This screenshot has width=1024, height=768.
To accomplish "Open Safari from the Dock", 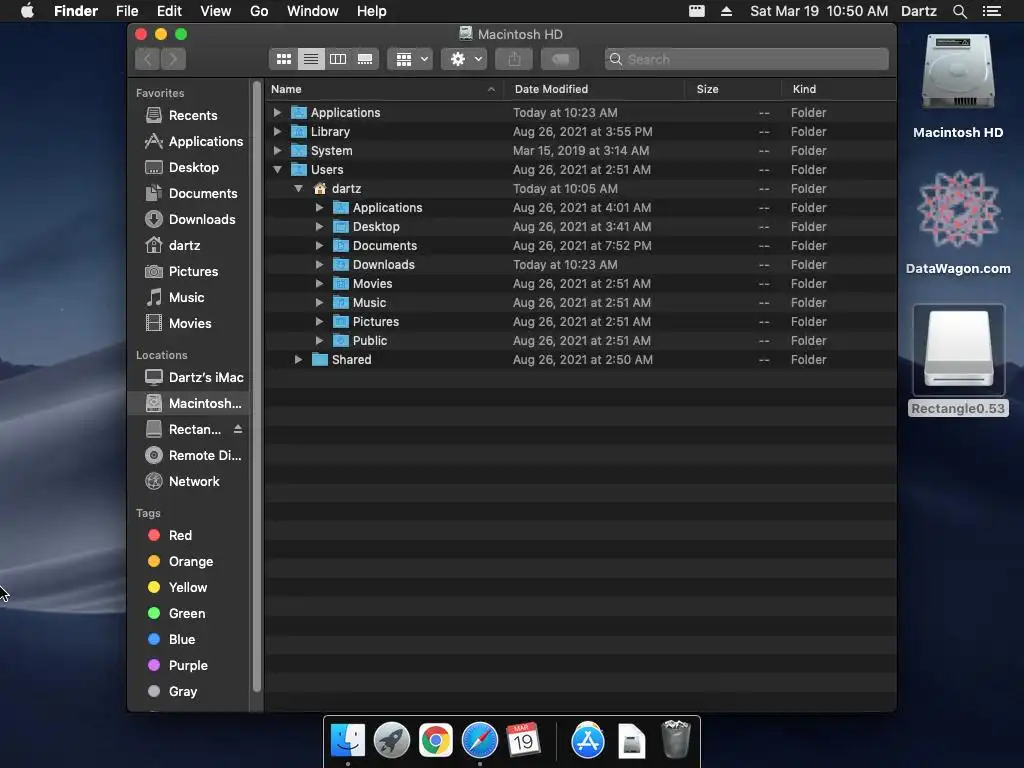I will pyautogui.click(x=480, y=741).
